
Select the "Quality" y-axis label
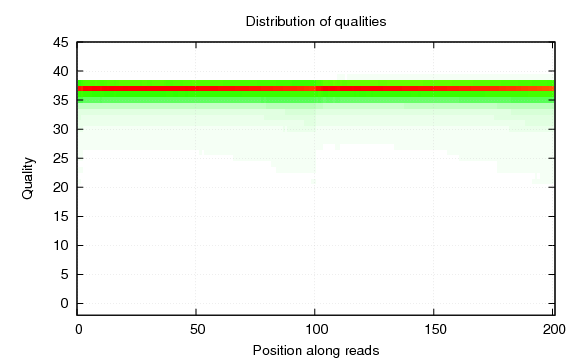[28, 178]
